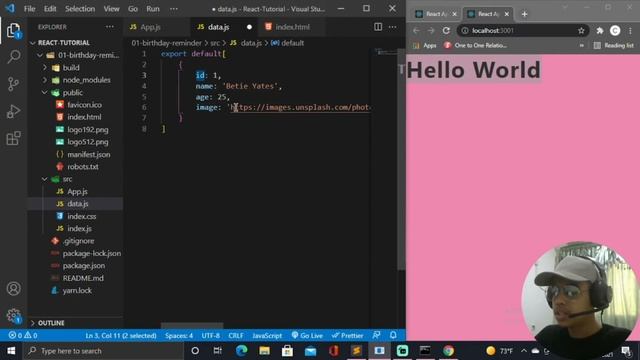The width and height of the screenshot is (640, 360).
Task: Collapse the src folder
Action: point(58,179)
